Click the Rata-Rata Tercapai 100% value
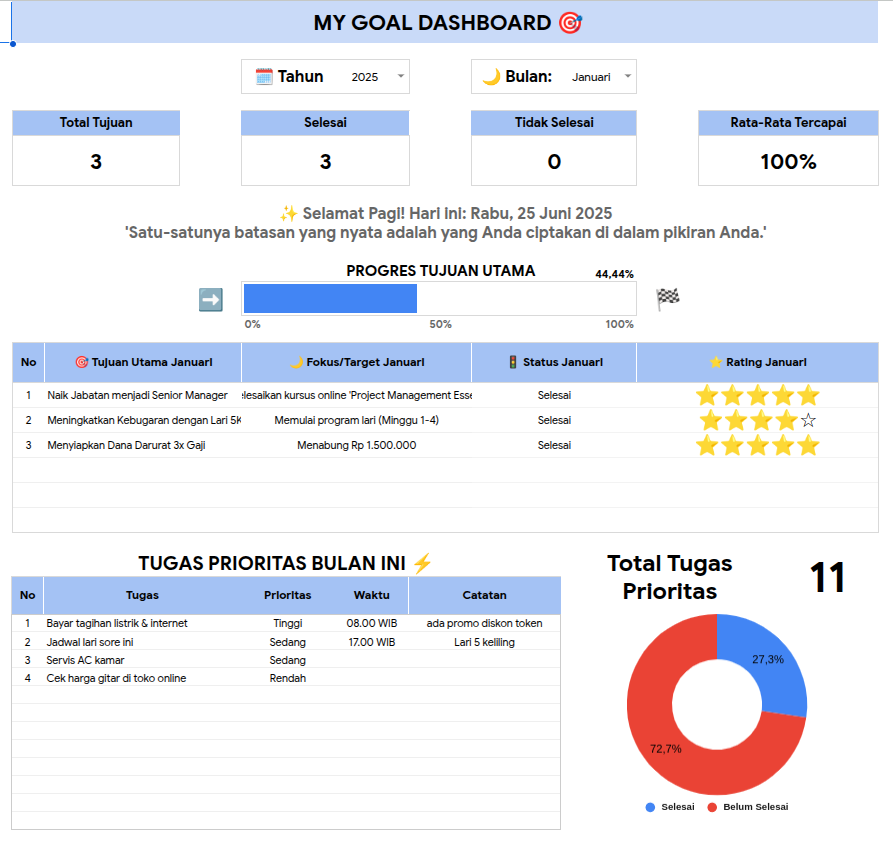The width and height of the screenshot is (895, 841). point(788,159)
